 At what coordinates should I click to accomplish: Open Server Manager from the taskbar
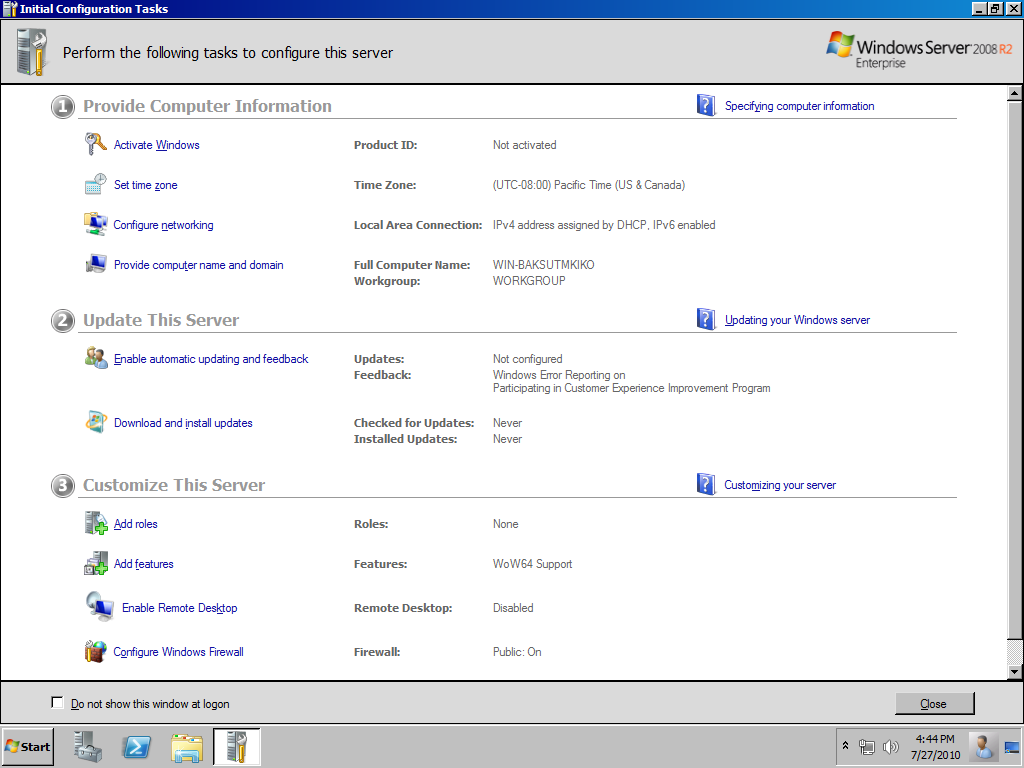88,747
